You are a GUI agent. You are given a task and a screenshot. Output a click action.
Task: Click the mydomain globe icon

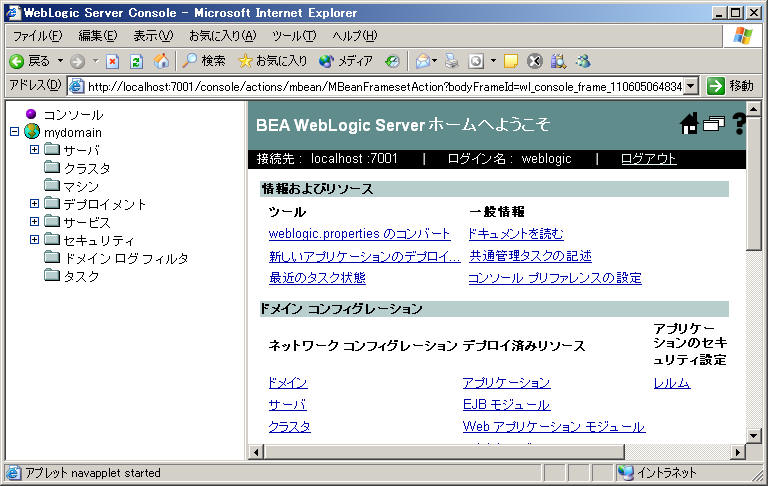pyautogui.click(x=32, y=132)
